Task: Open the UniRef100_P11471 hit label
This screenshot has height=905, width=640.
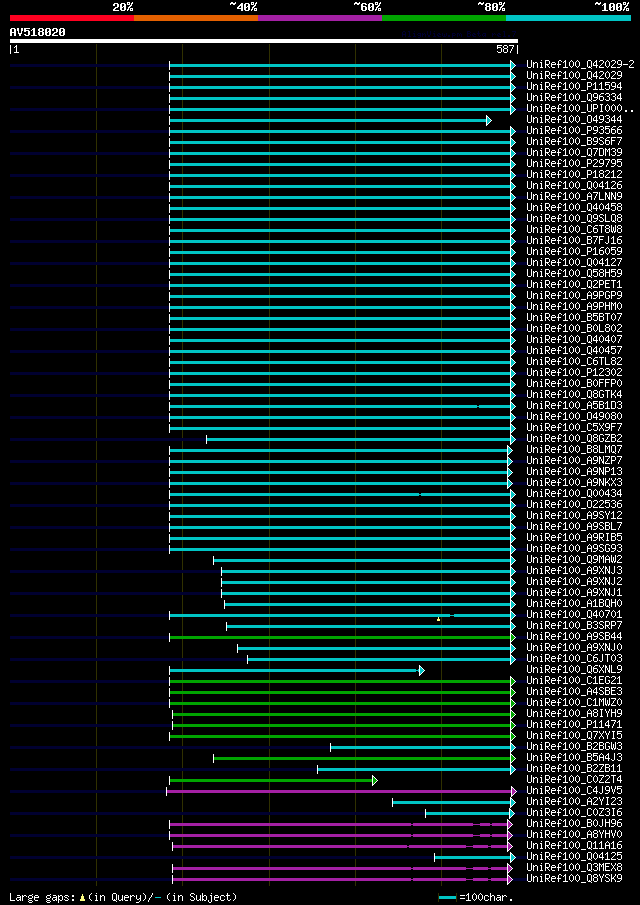Action: point(574,724)
